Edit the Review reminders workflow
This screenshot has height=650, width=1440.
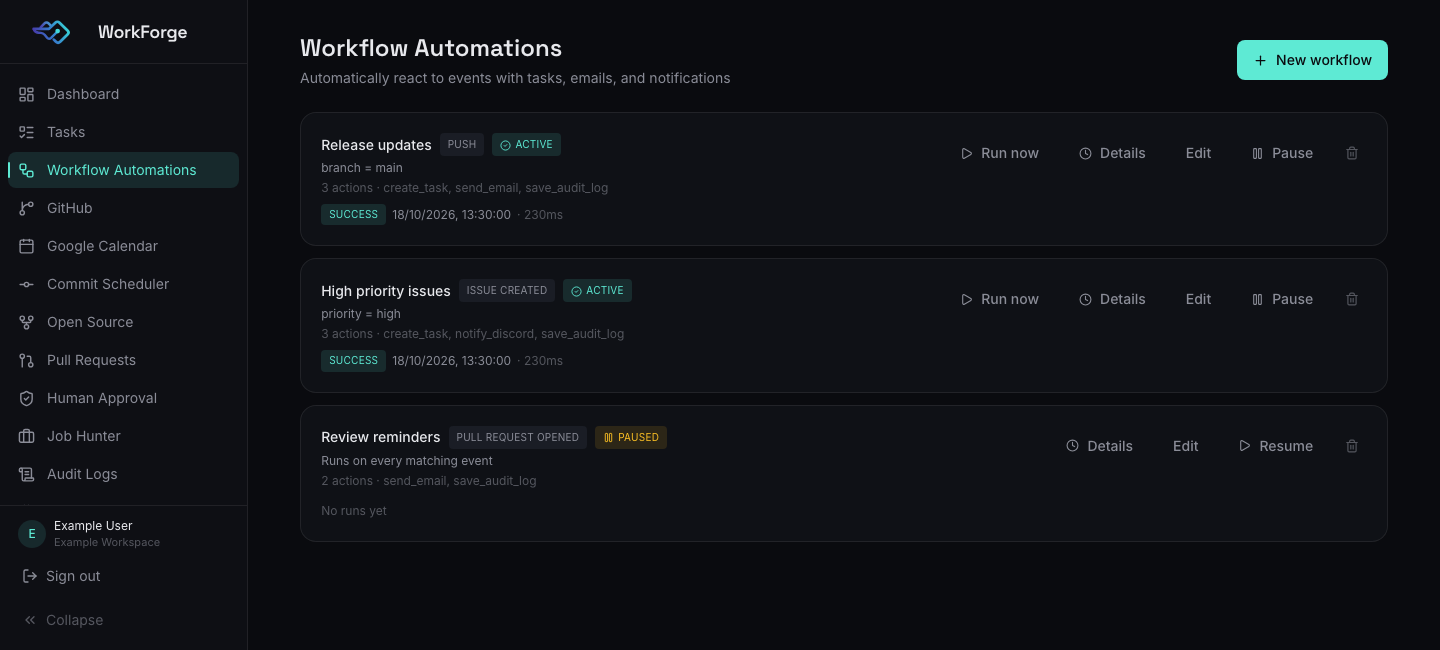click(1185, 446)
